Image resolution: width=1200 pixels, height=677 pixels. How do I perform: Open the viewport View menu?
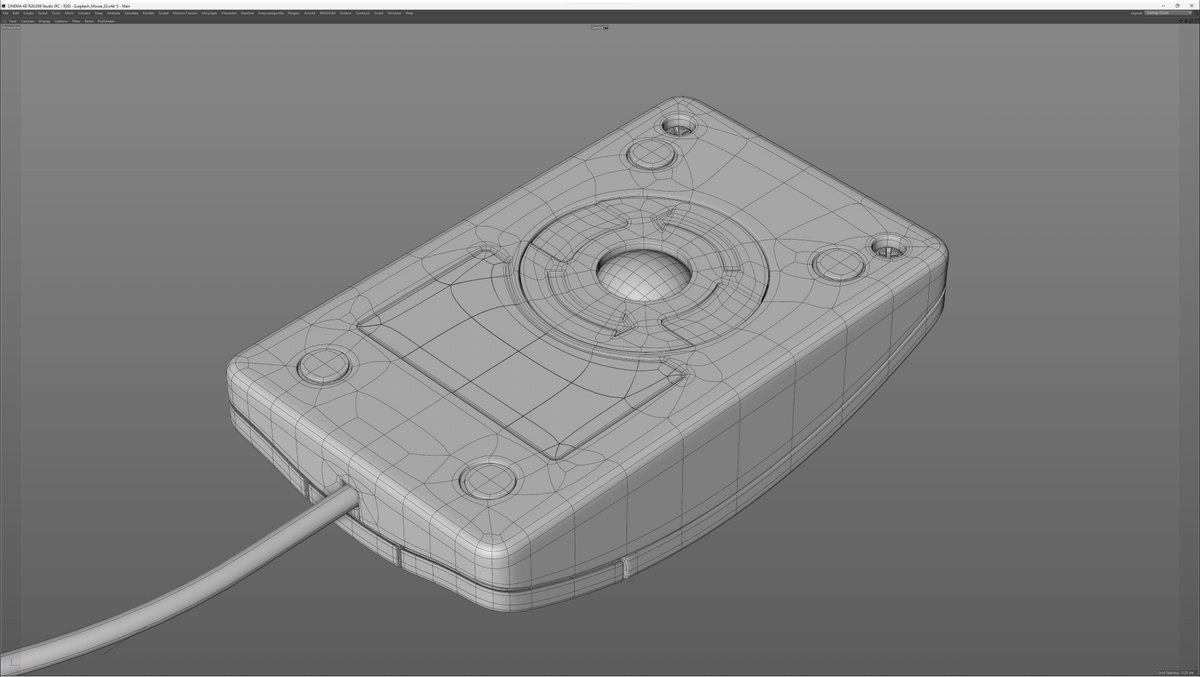(13, 21)
